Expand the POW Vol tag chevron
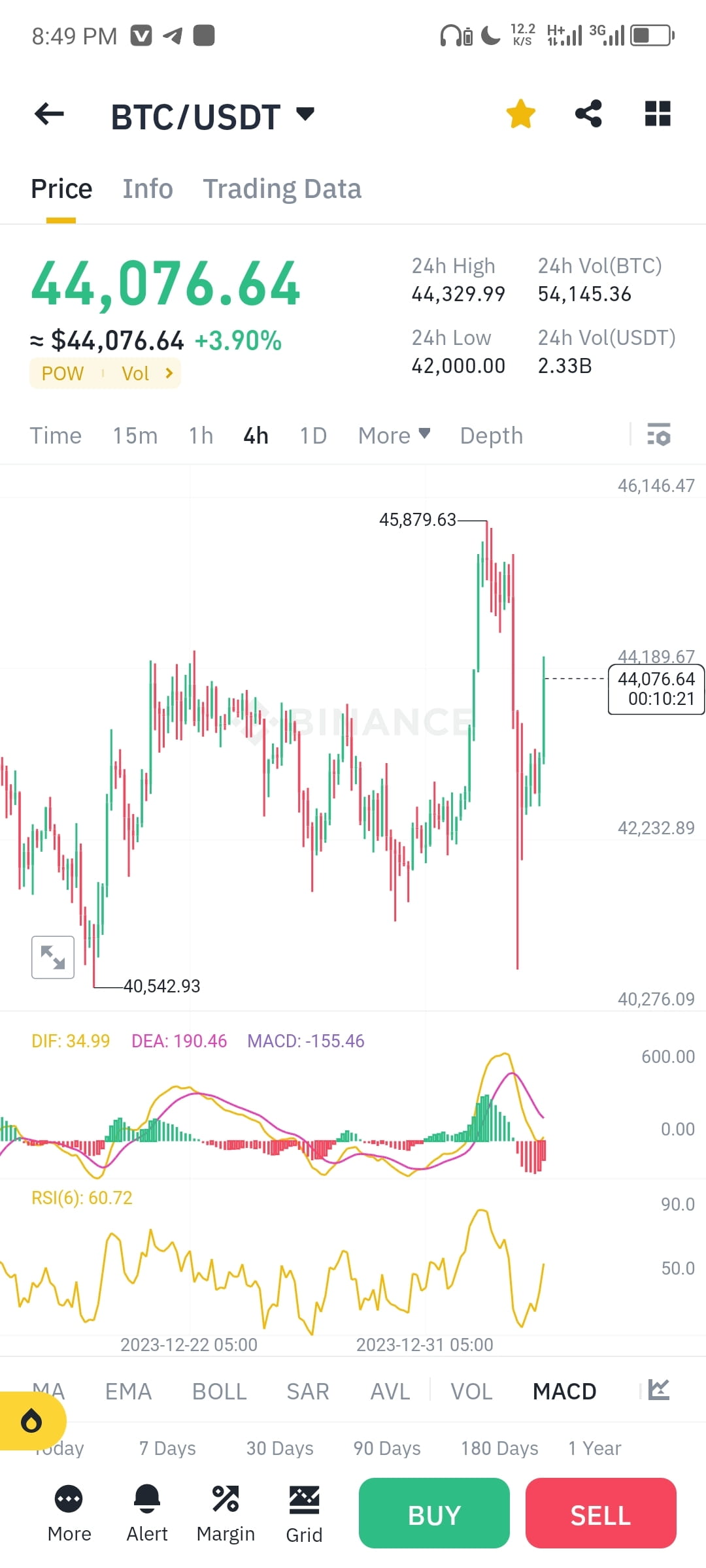706x1568 pixels. pos(169,373)
